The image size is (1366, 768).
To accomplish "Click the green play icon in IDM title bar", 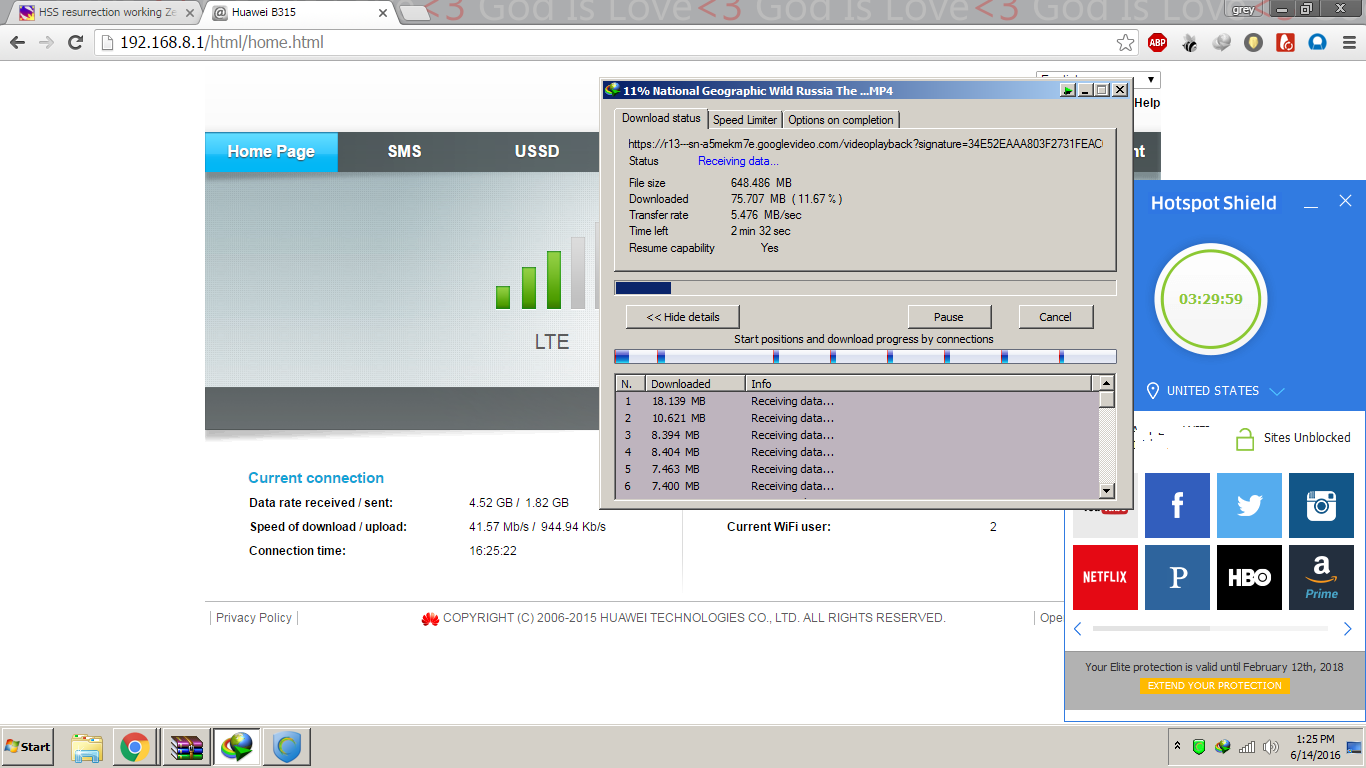I will pyautogui.click(x=1068, y=90).
